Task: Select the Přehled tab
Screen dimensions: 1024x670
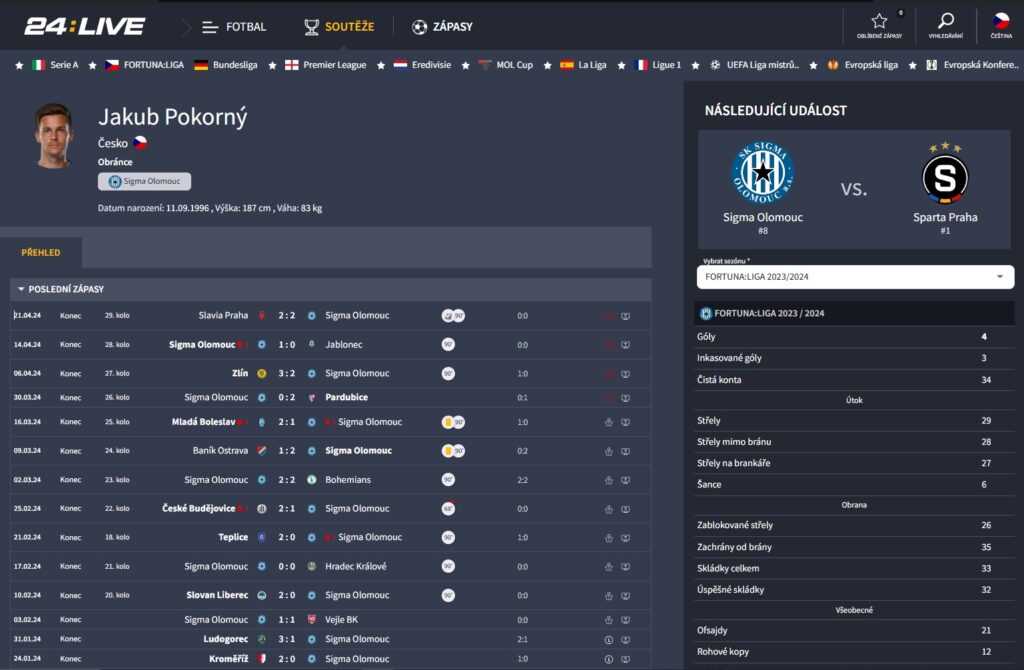Action: coord(41,252)
